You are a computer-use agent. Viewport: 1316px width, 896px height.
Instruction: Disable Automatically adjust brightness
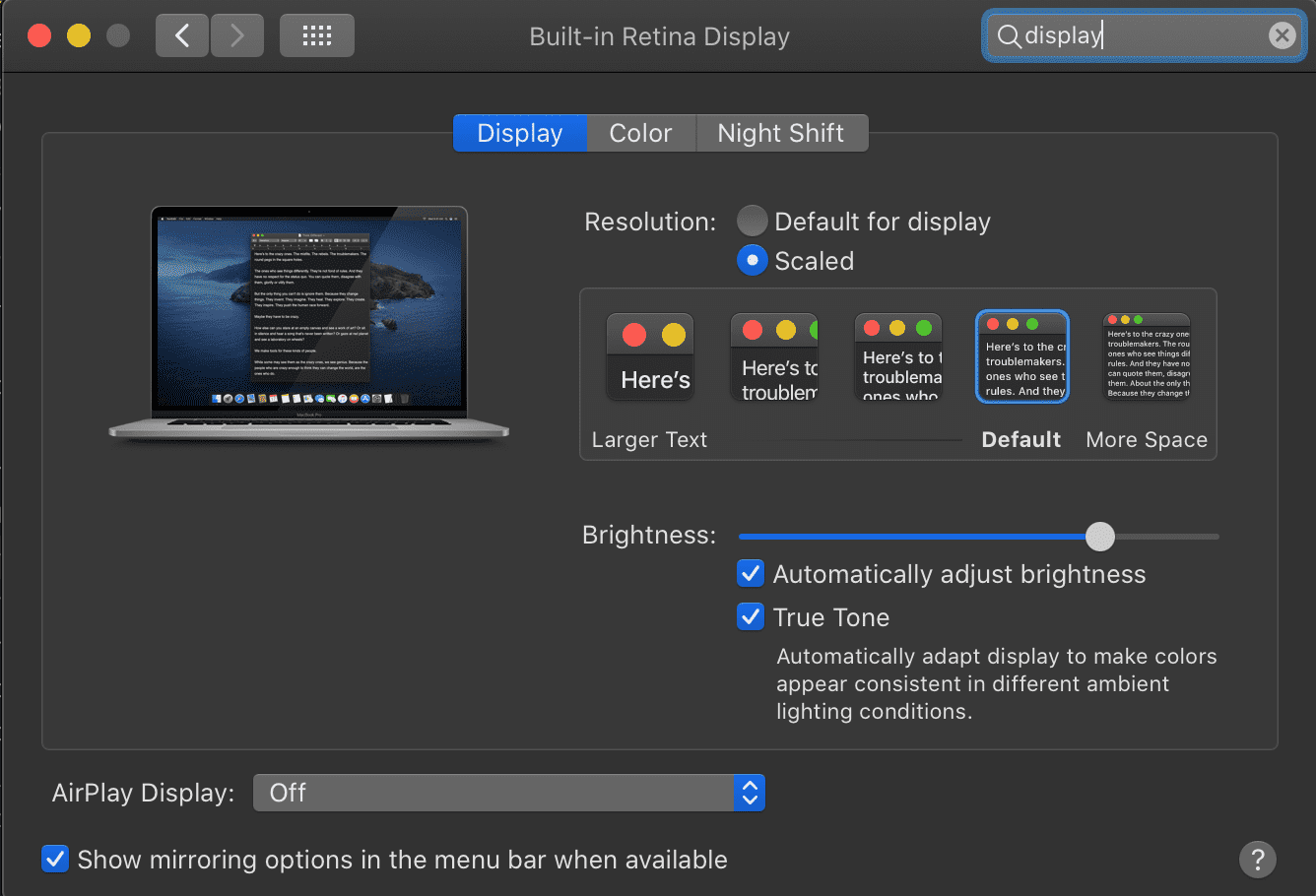pyautogui.click(x=750, y=573)
